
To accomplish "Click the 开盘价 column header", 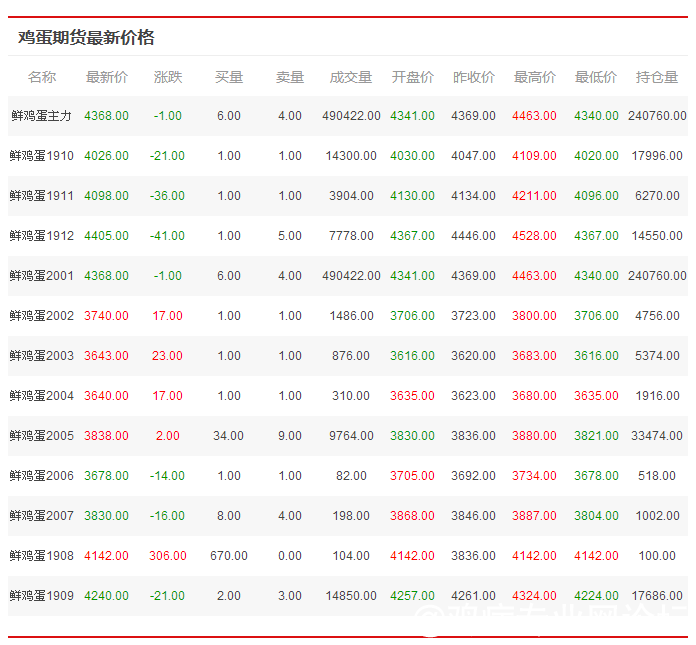I will pyautogui.click(x=412, y=77).
